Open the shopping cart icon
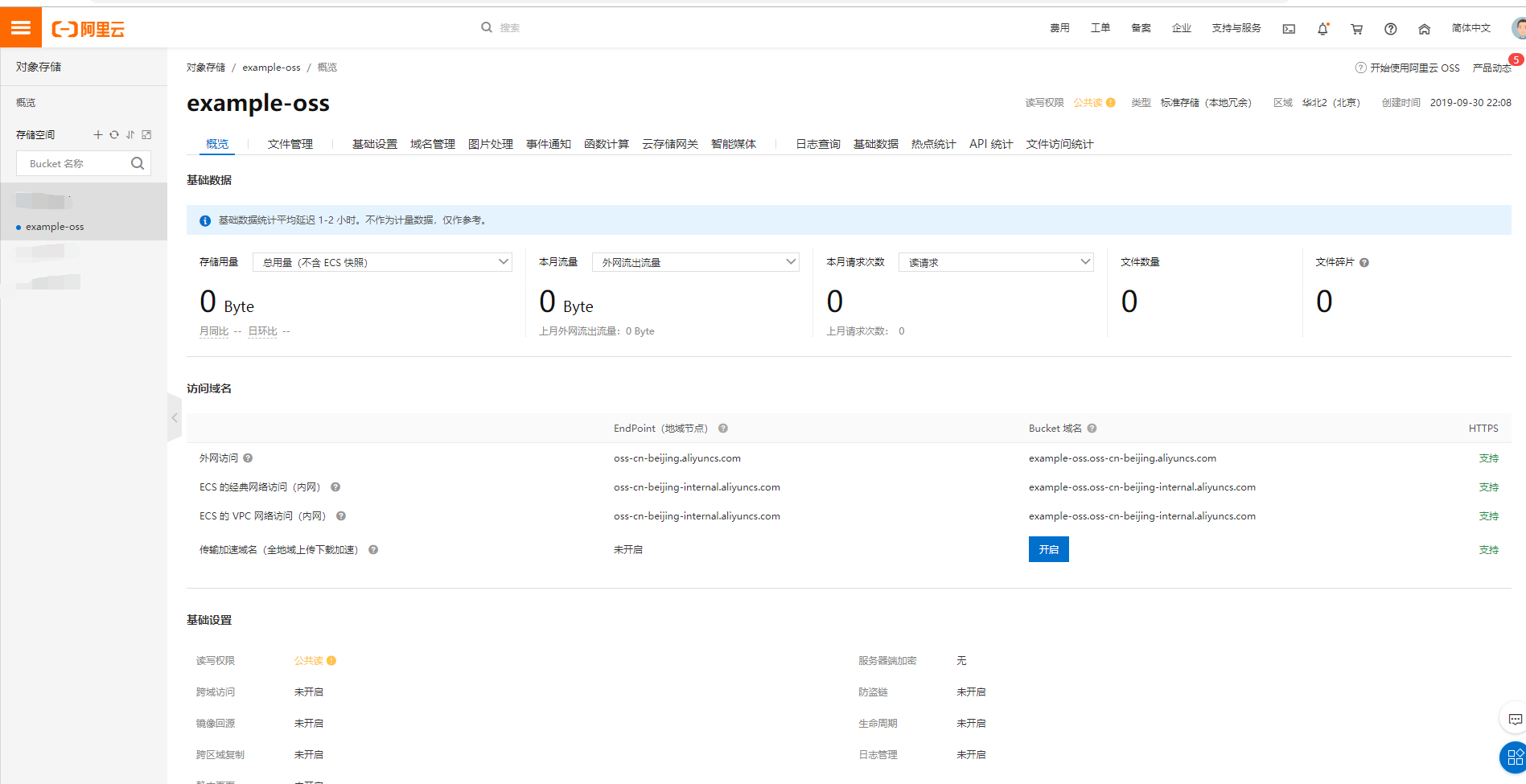 click(1356, 29)
